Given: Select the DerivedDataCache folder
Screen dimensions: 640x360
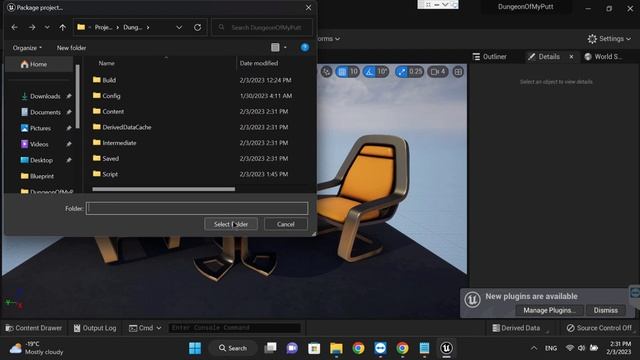Looking at the screenshot, I should tap(127, 127).
